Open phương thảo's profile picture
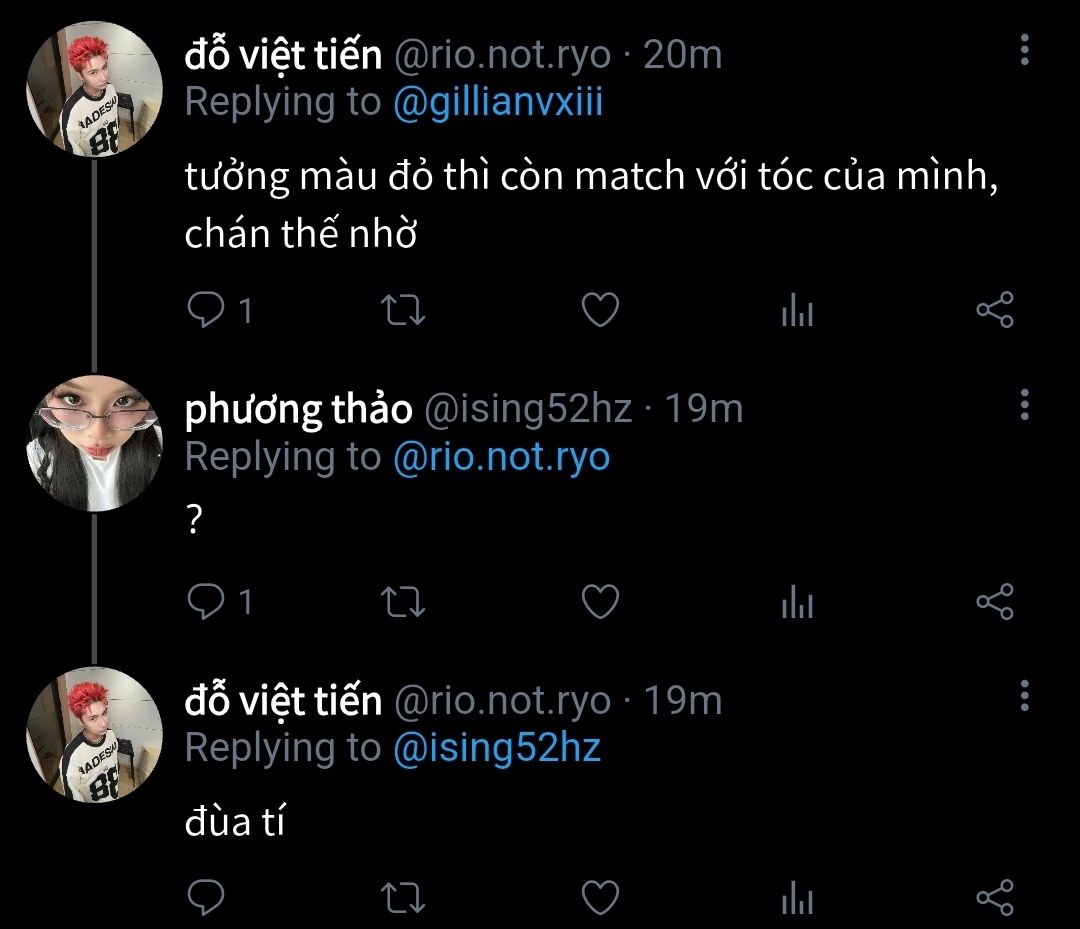This screenshot has width=1080, height=929. click(x=93, y=444)
